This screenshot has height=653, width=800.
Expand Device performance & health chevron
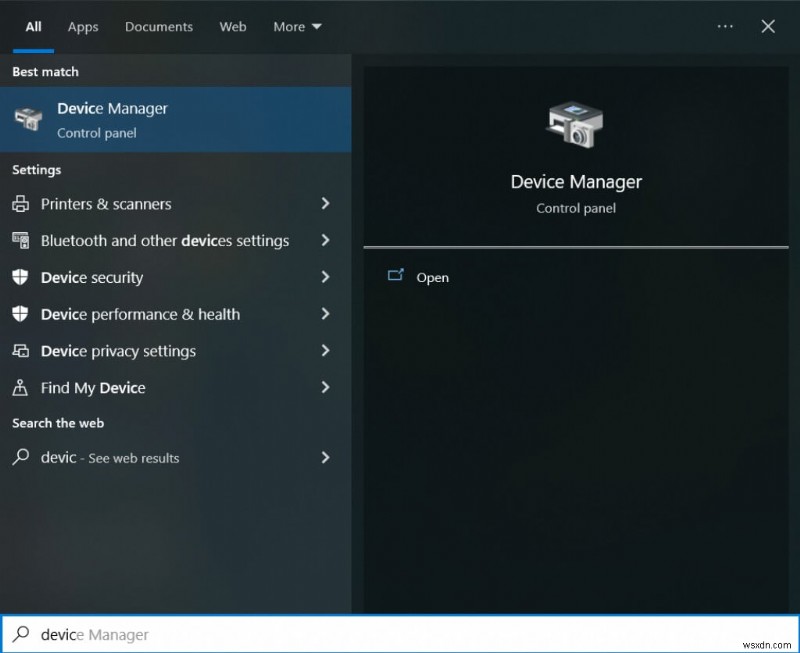(x=326, y=314)
